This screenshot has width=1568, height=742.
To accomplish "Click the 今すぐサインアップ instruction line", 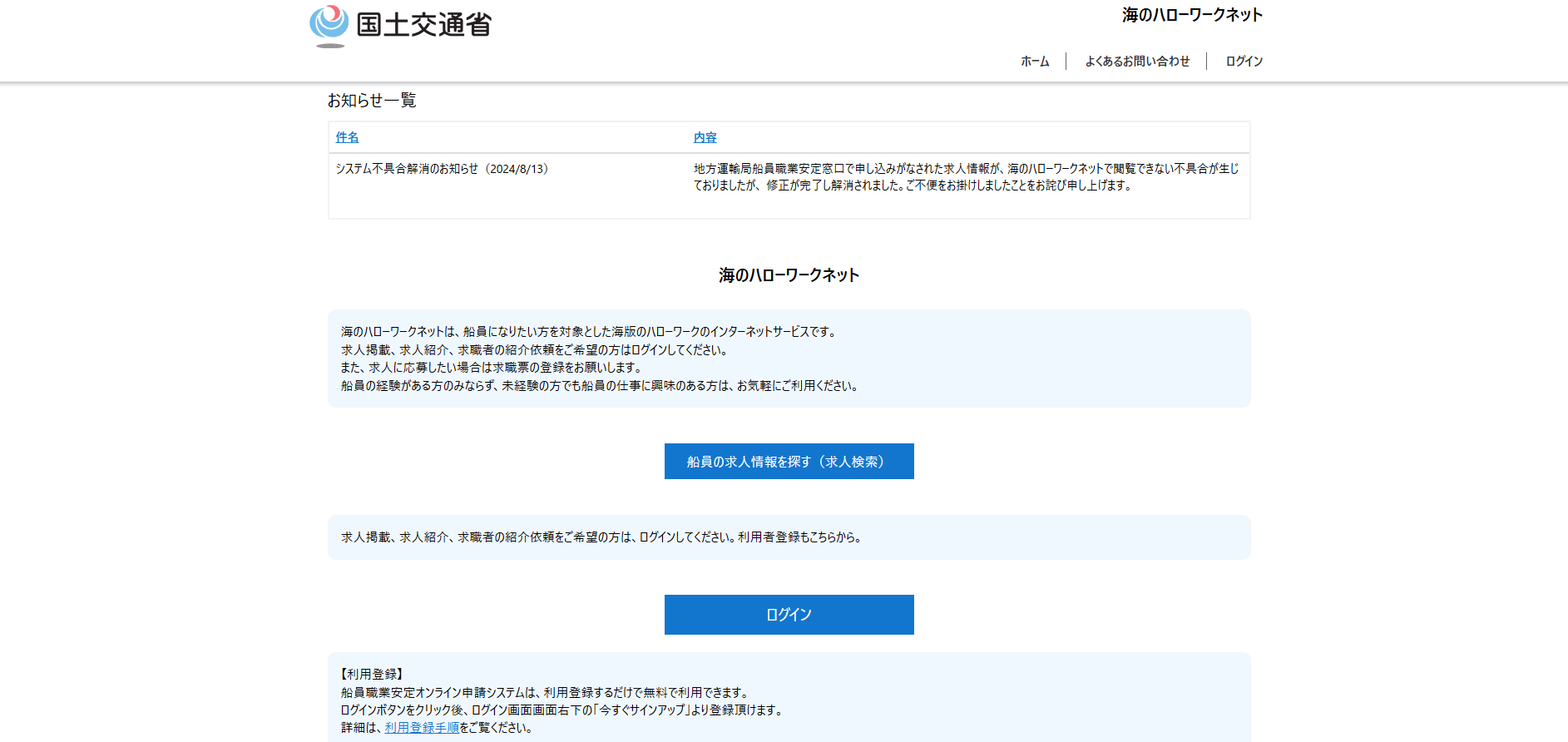I will click(x=561, y=710).
